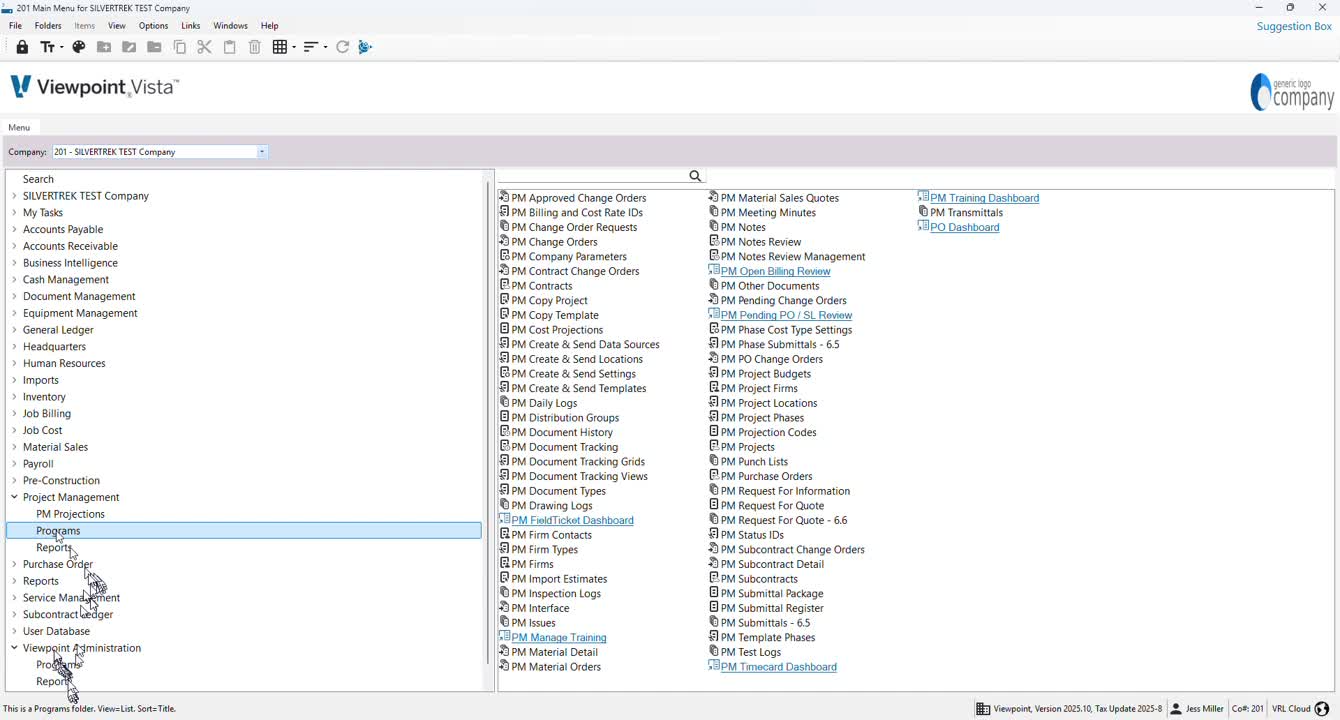The height and width of the screenshot is (720, 1340).
Task: Open the Suggestion Box link
Action: point(1294,26)
